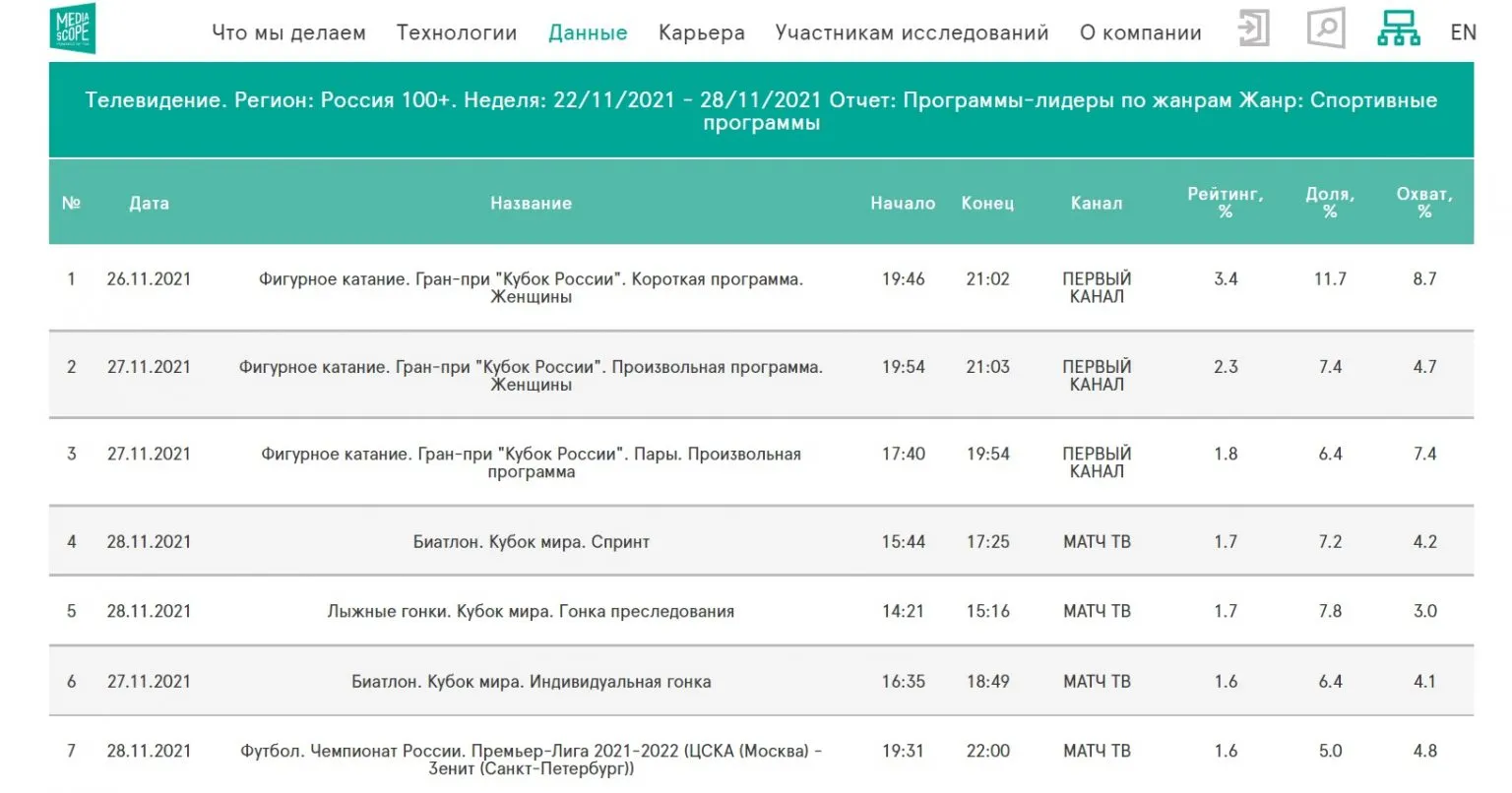Click the Название column header
This screenshot has width=1512, height=793.
pos(531,204)
